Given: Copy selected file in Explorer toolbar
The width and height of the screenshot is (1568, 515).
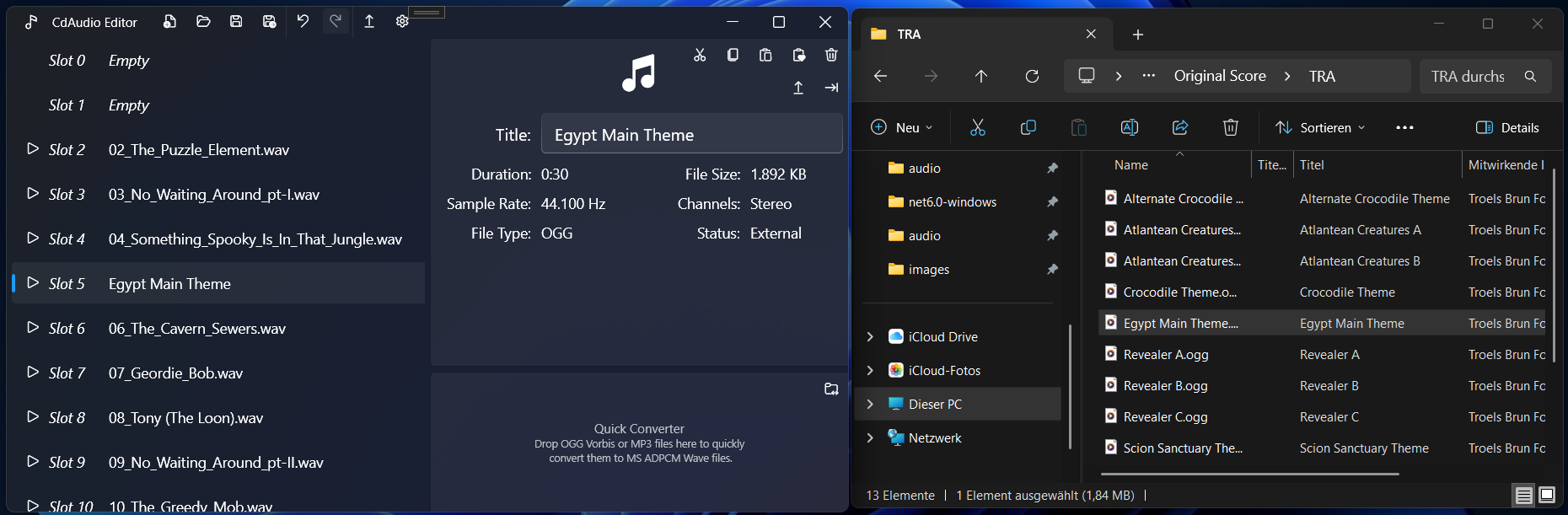Looking at the screenshot, I should pyautogui.click(x=1028, y=127).
